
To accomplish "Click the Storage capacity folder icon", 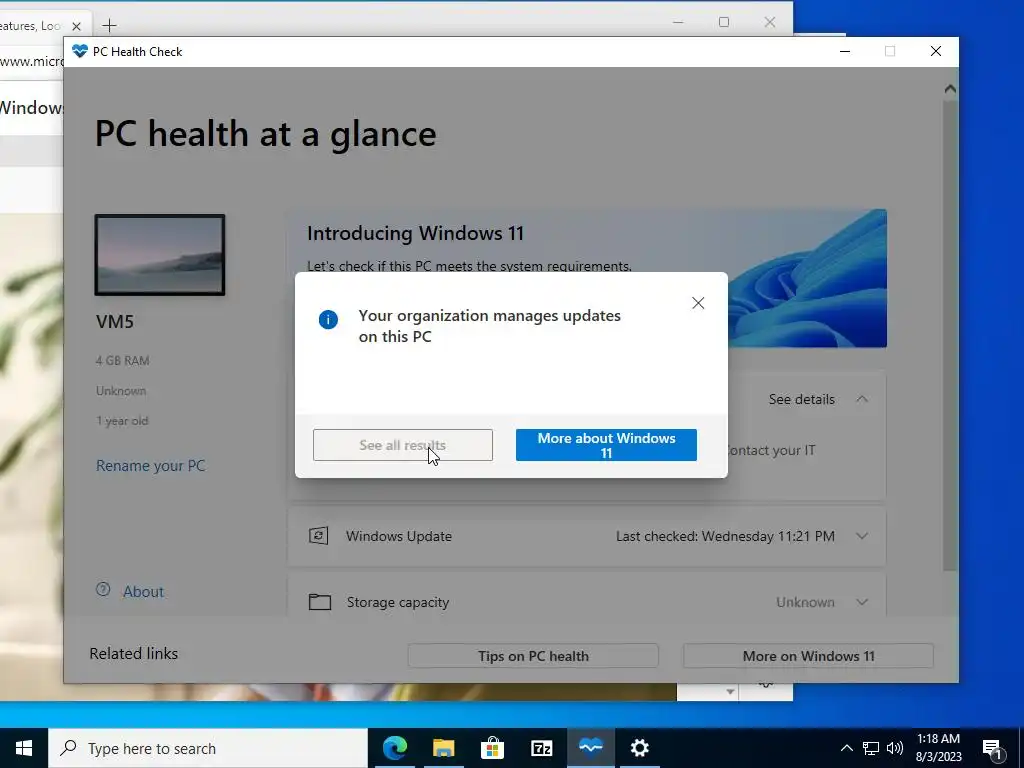I will [320, 601].
